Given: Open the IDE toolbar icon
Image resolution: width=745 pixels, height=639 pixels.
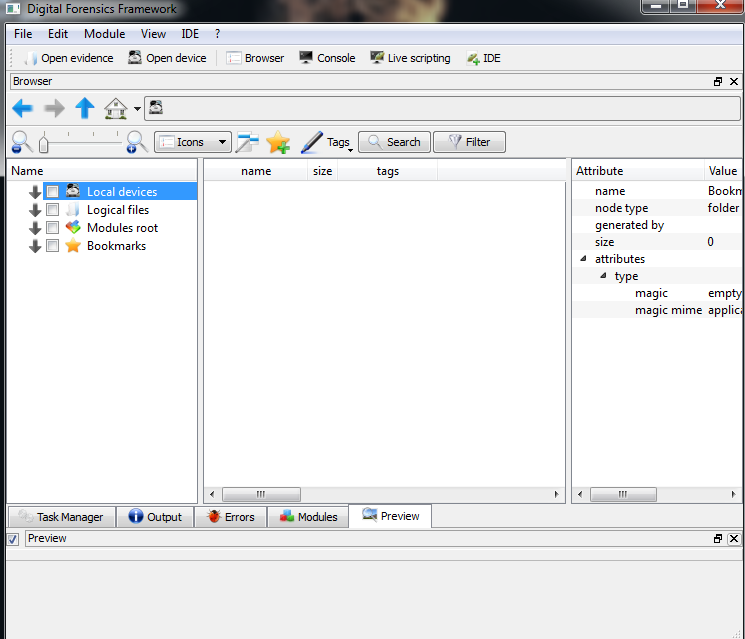Looking at the screenshot, I should [473, 58].
